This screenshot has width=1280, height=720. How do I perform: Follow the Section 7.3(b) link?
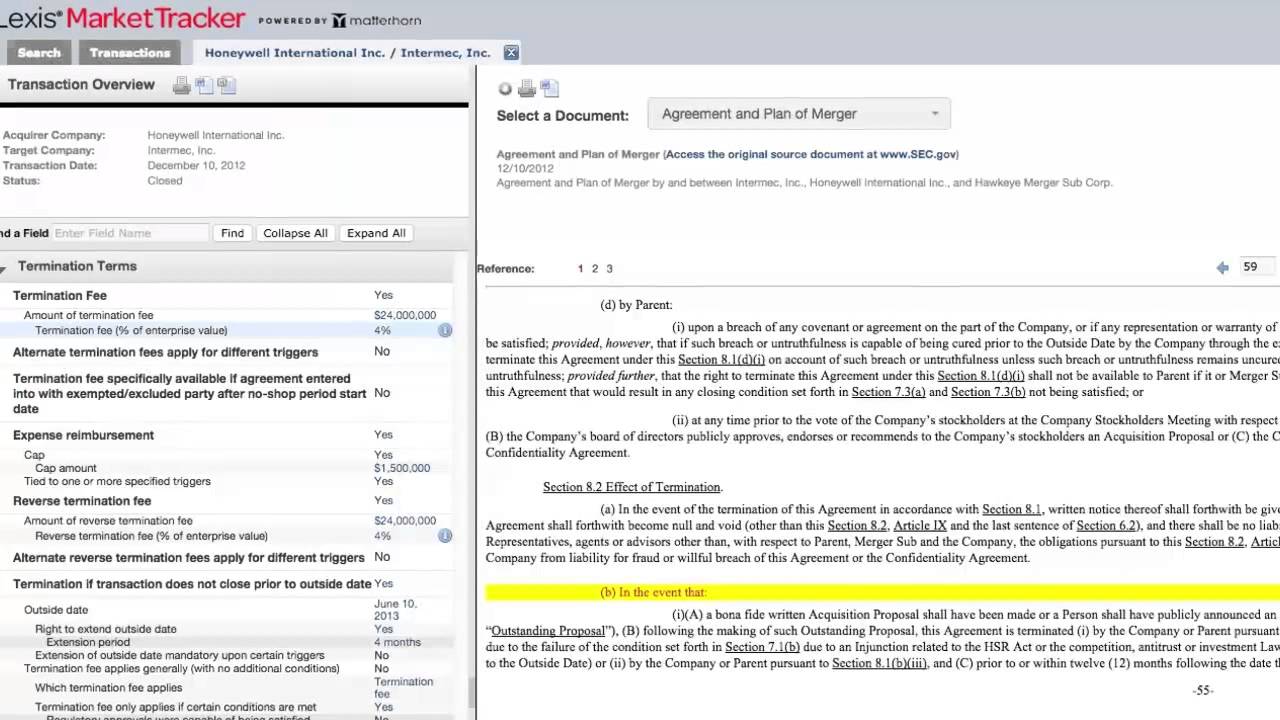[x=988, y=392]
